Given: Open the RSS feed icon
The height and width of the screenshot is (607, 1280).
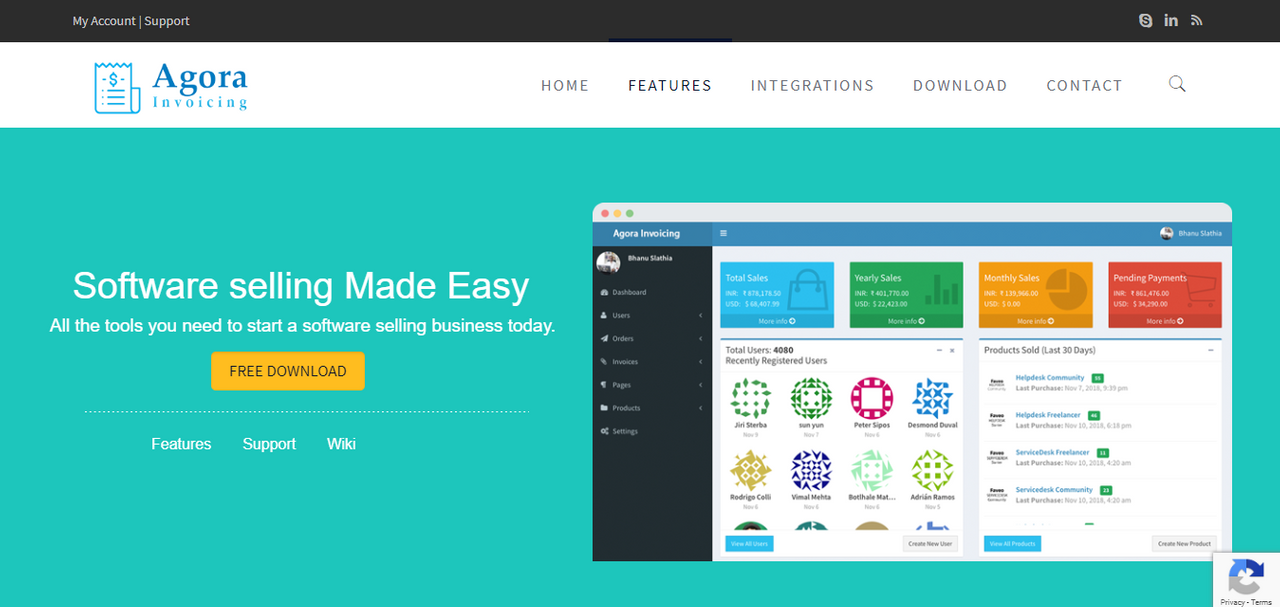Looking at the screenshot, I should [x=1196, y=20].
